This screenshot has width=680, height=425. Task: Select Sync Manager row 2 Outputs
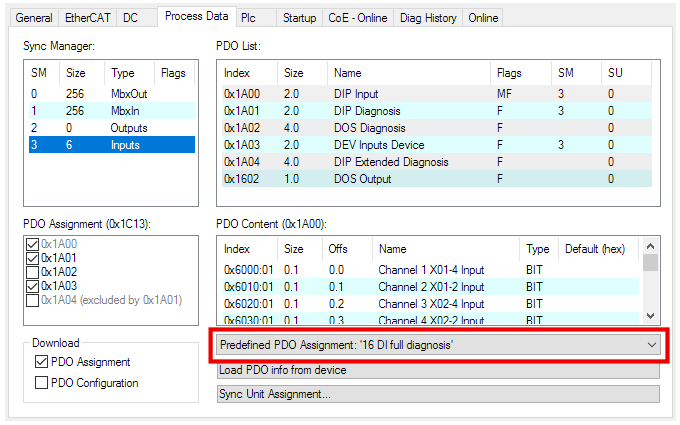[112, 128]
